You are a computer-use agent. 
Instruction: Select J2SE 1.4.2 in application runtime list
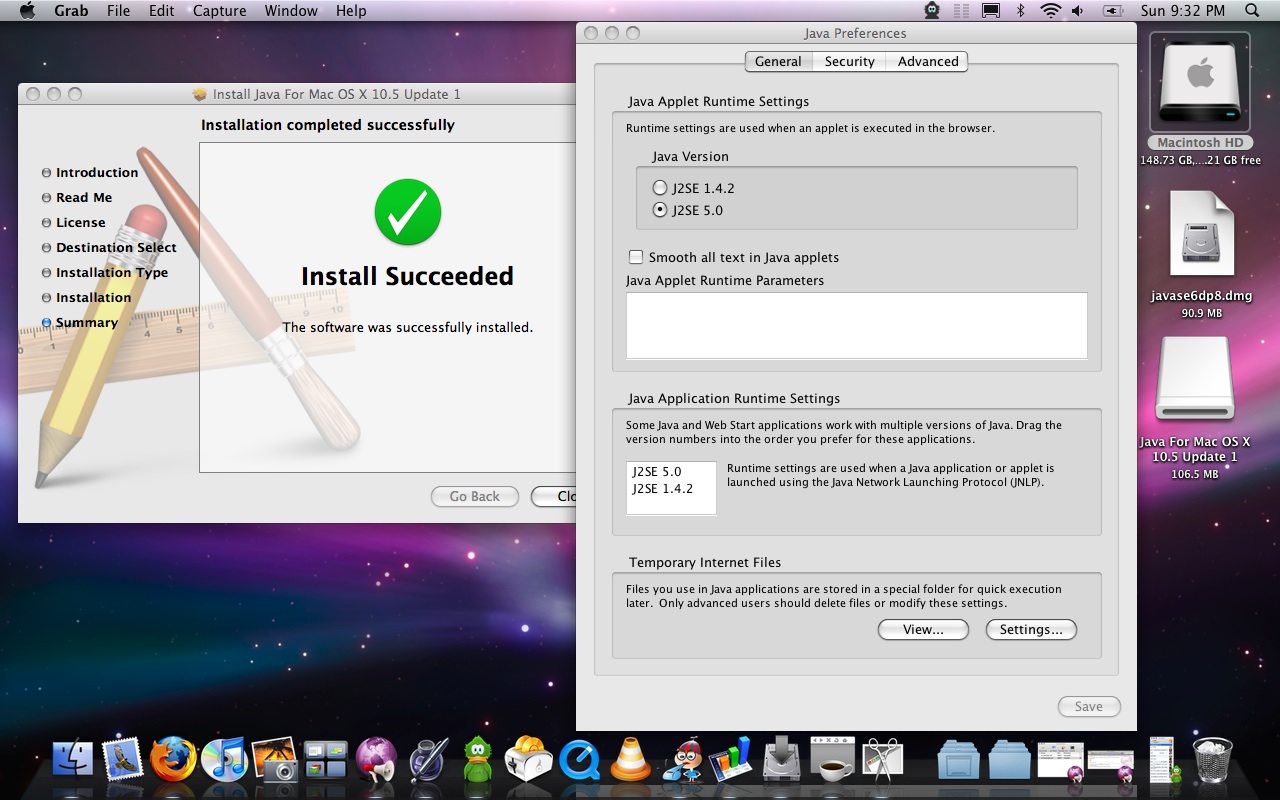(x=663, y=488)
